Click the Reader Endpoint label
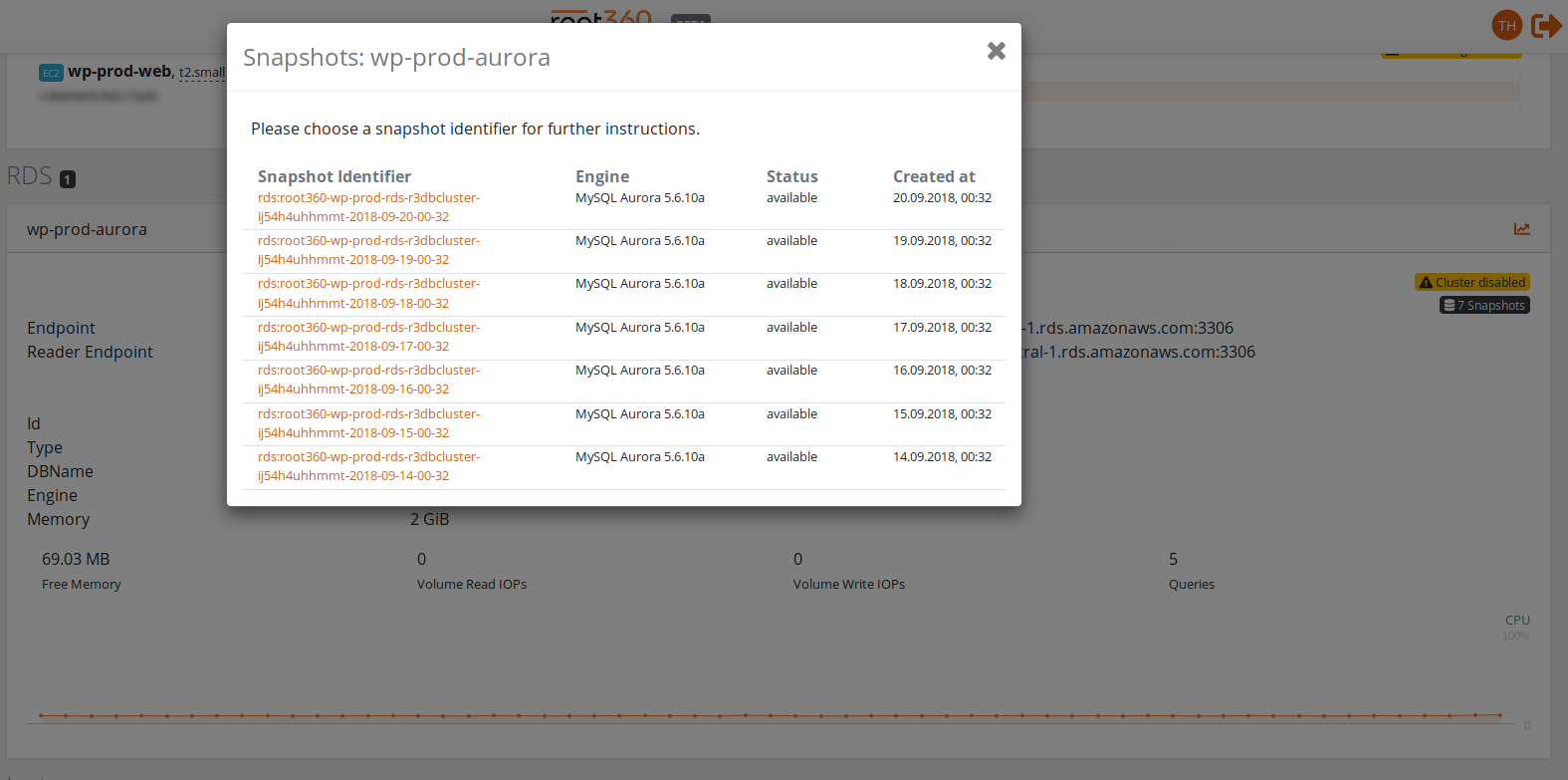Screen dimensions: 1568x780 (x=90, y=352)
